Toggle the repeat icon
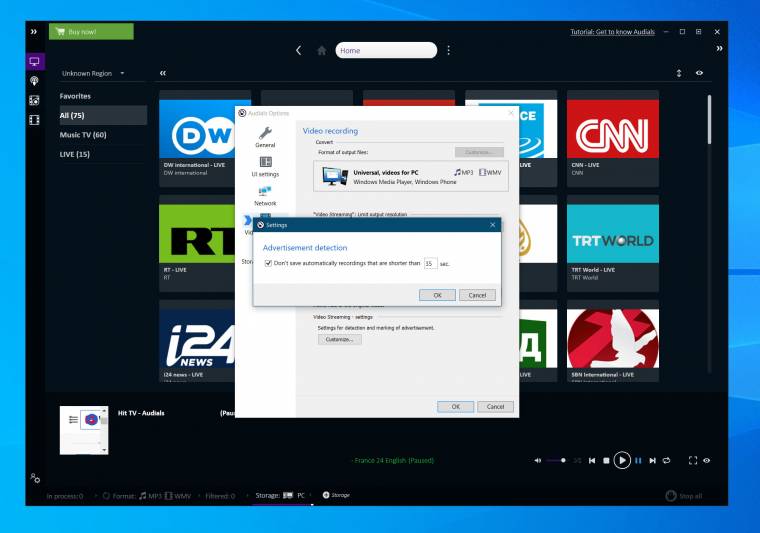The width and height of the screenshot is (760, 533). (666, 460)
